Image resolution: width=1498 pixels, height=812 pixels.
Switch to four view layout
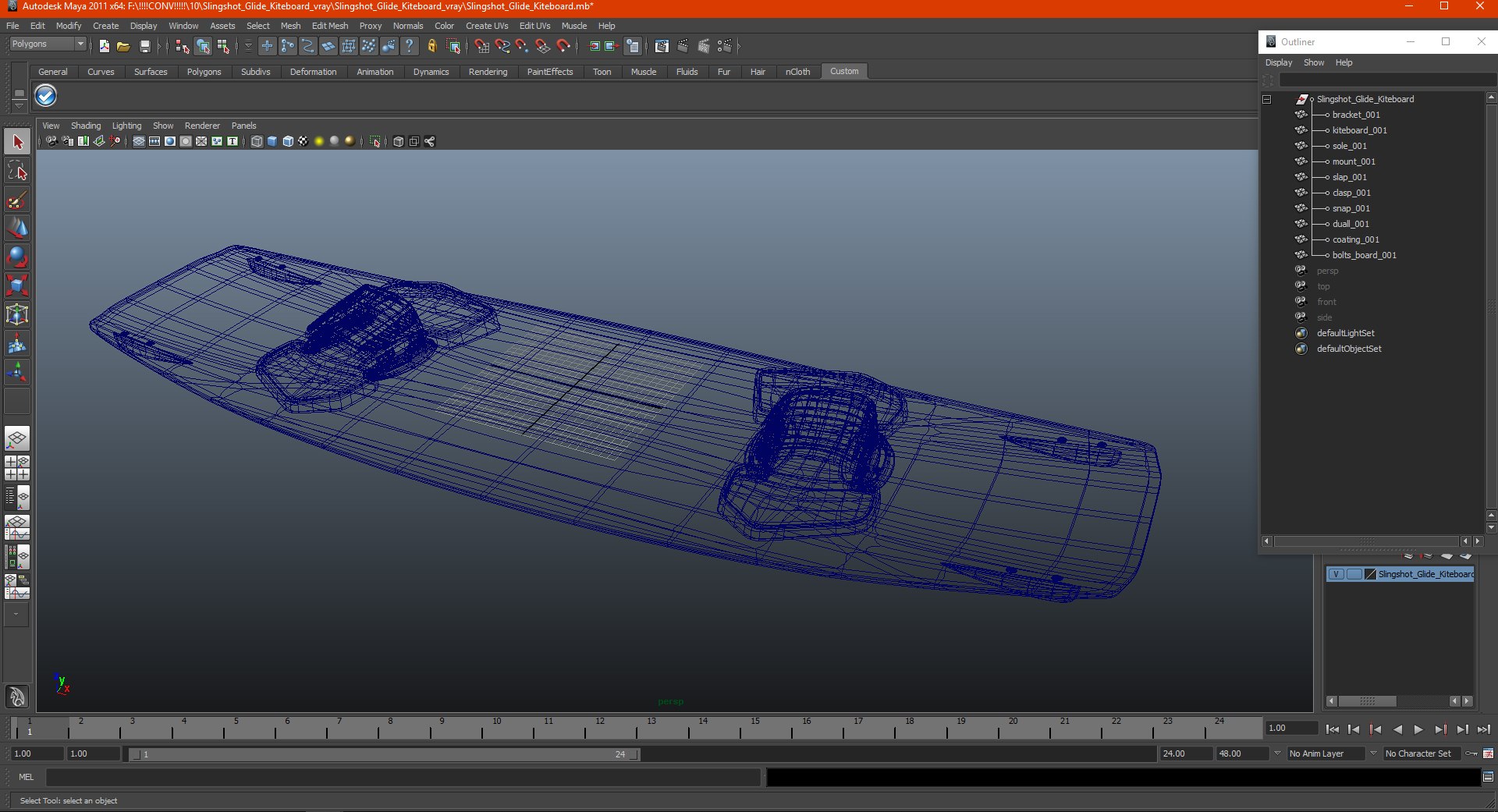17,468
